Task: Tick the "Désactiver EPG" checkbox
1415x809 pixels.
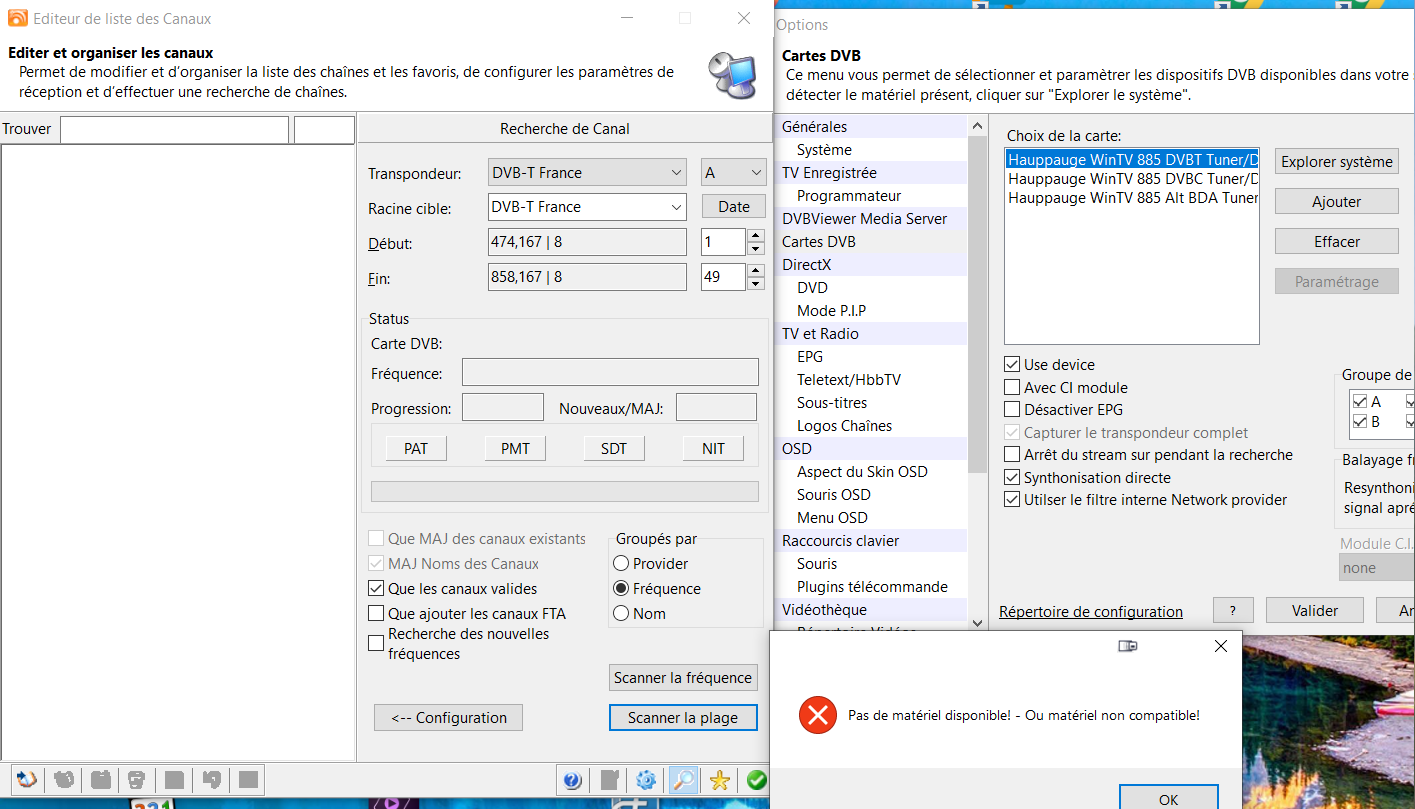Action: (1012, 410)
